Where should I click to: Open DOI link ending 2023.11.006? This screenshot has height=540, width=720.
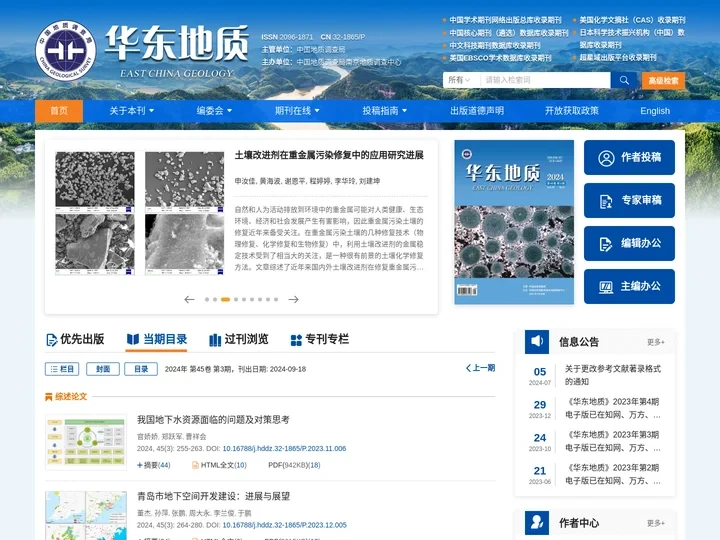click(284, 449)
